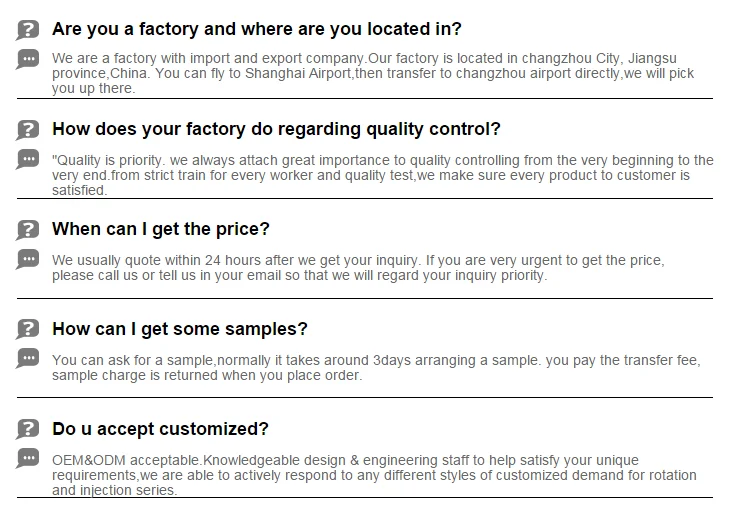Select heading about factory quality control

(276, 129)
